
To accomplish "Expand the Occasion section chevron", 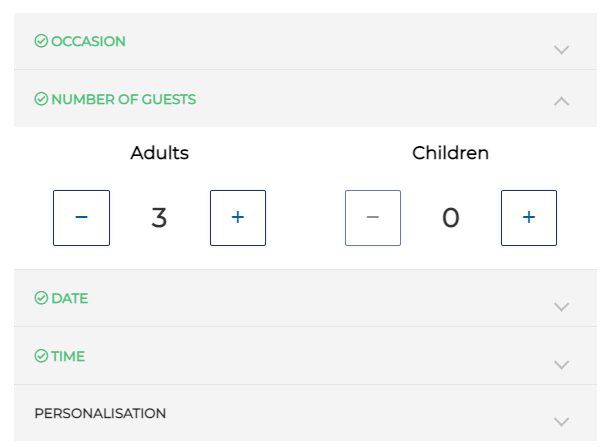I will [562, 50].
